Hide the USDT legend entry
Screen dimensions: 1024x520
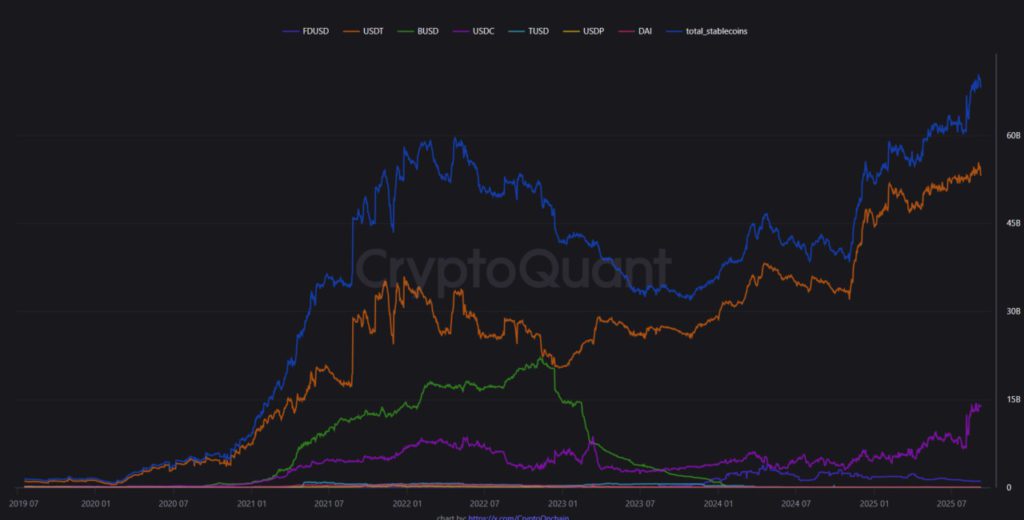point(373,31)
